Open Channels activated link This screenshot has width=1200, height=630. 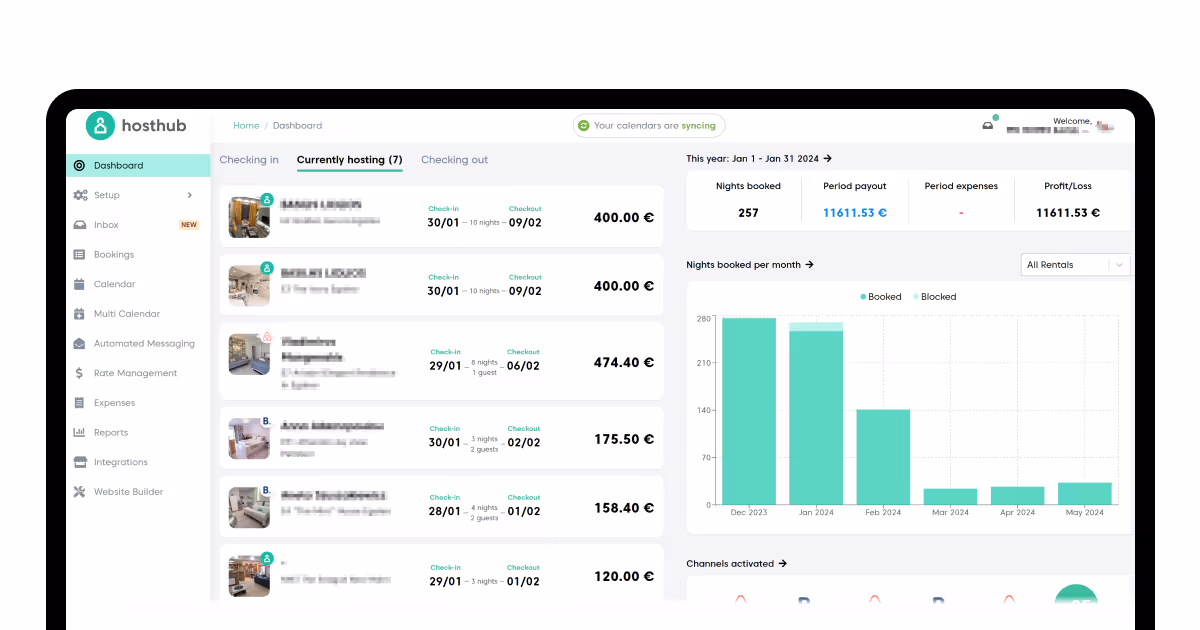click(737, 564)
